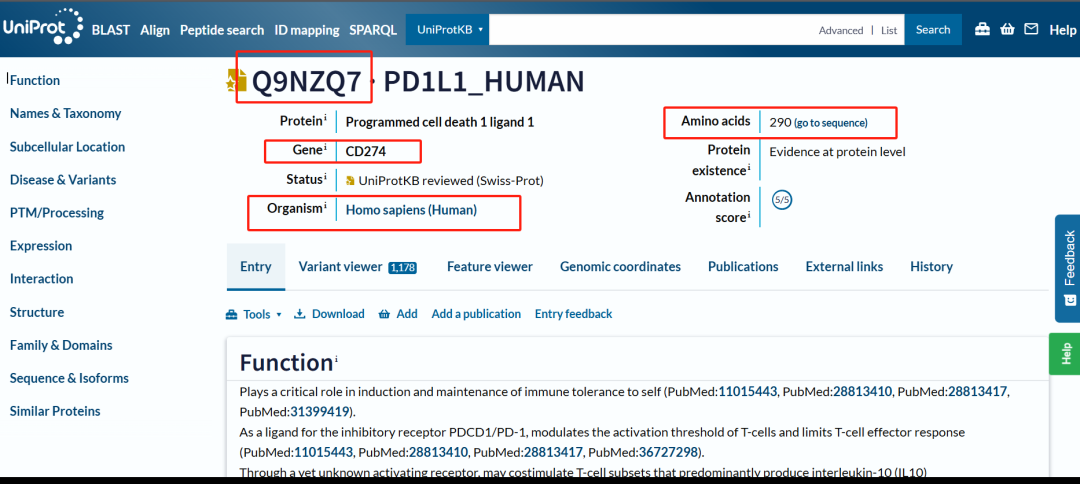This screenshot has width=1080, height=484.
Task: Click the Search button
Action: (x=933, y=30)
